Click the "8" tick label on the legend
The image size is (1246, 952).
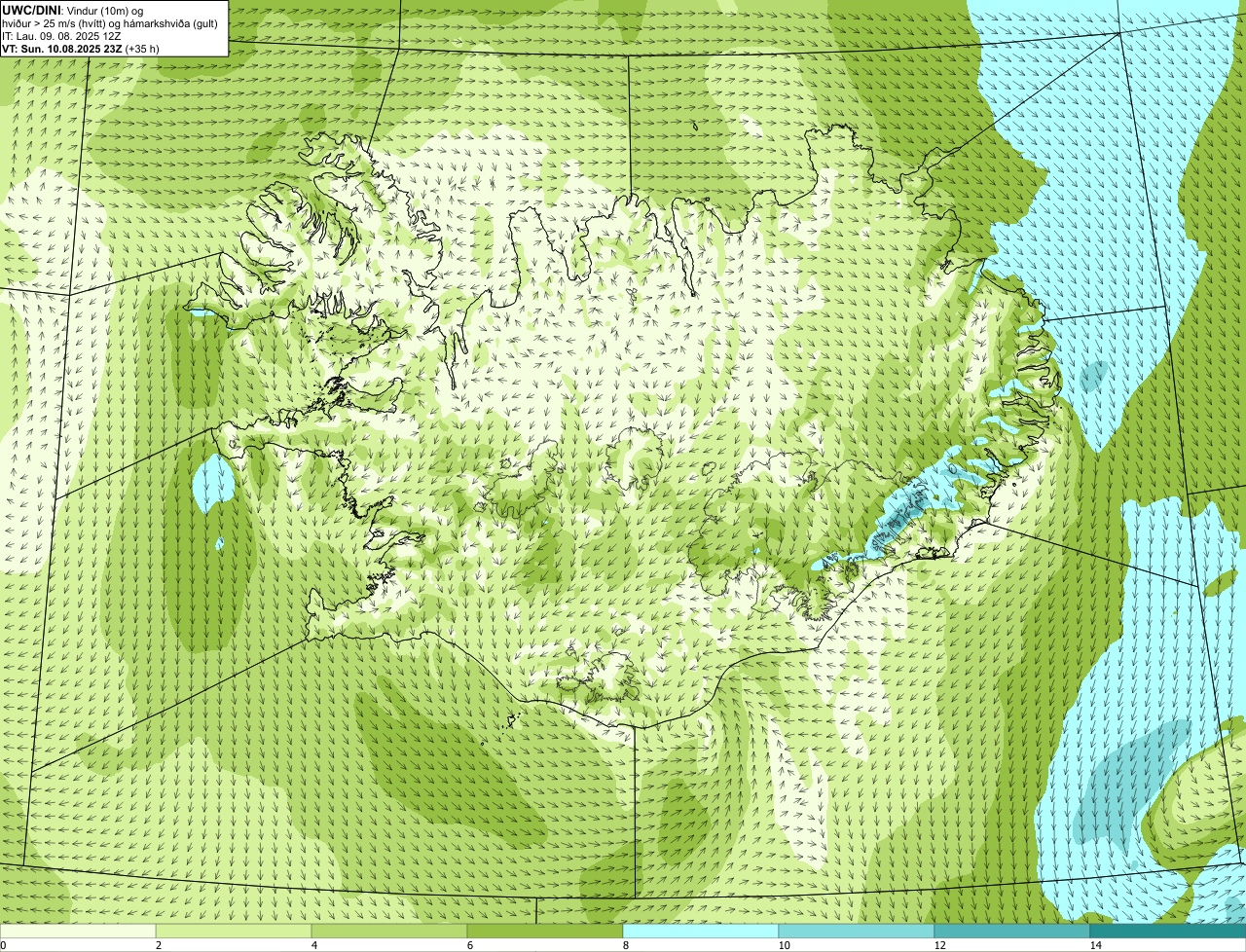(x=625, y=945)
